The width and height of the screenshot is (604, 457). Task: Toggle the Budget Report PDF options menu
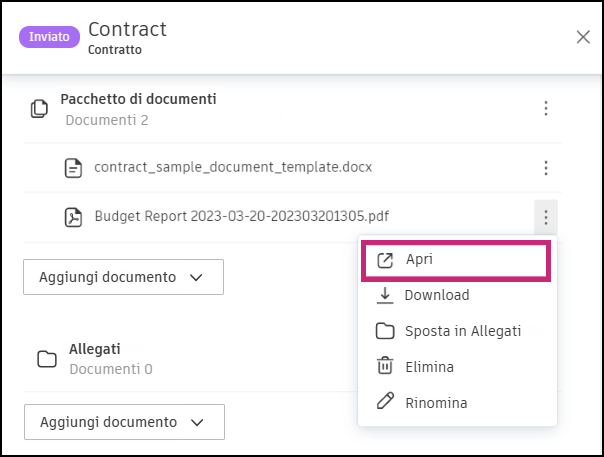545,217
